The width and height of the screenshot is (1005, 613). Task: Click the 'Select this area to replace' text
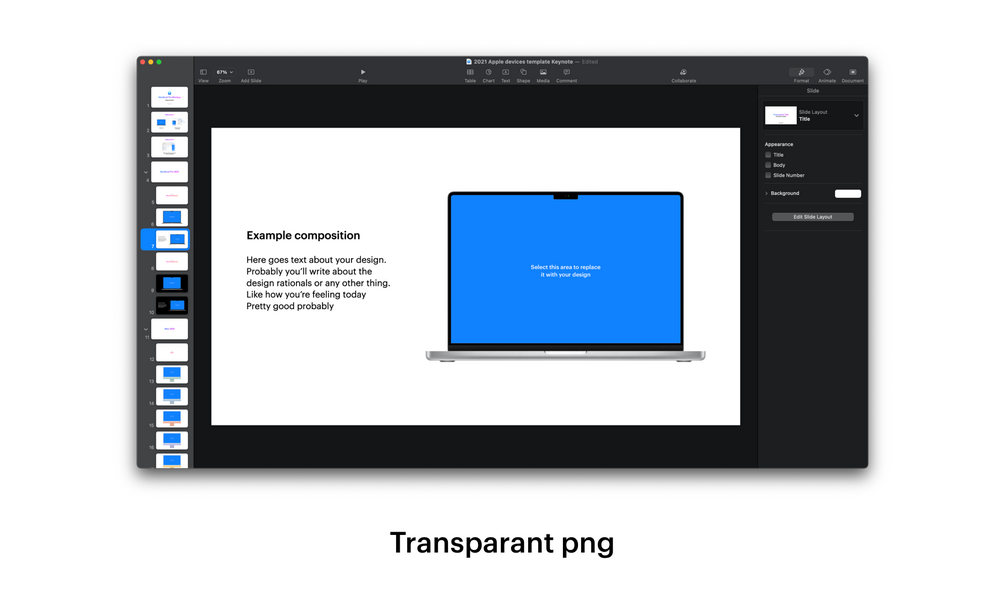point(565,267)
